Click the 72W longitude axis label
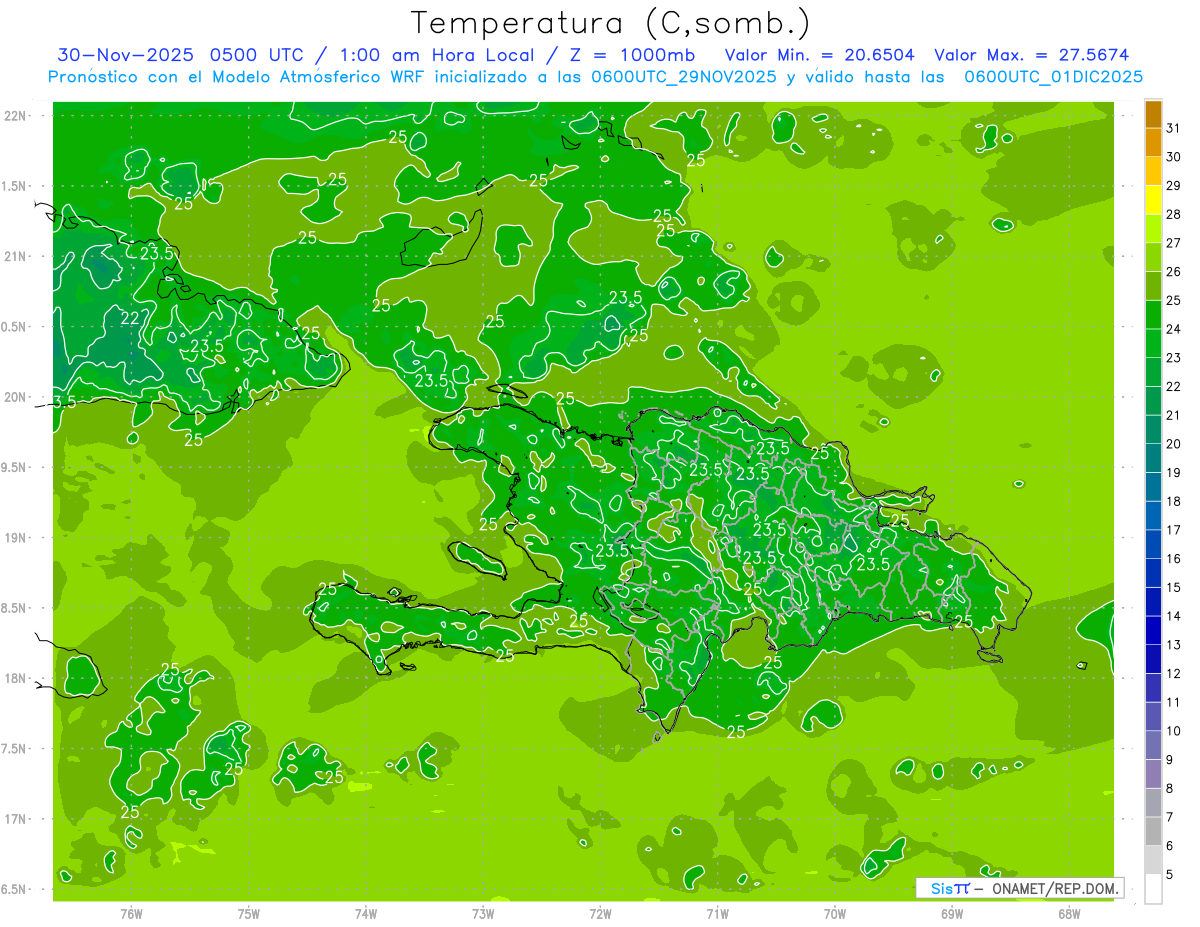This screenshot has width=1200, height=927. tap(600, 913)
